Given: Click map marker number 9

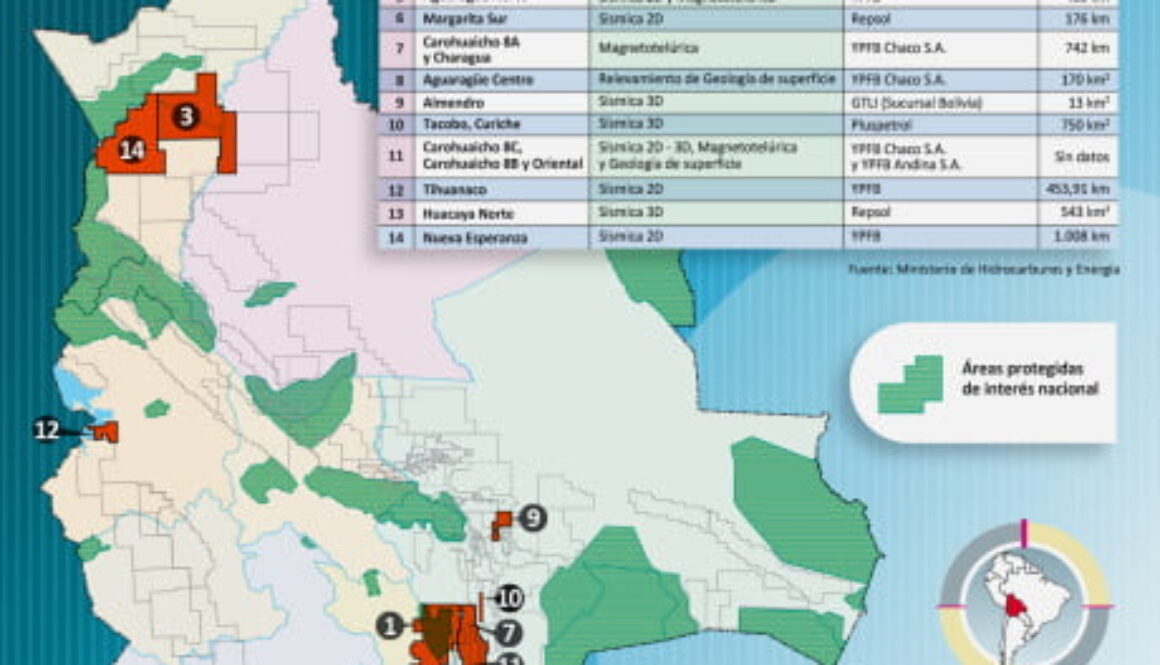Looking at the screenshot, I should pyautogui.click(x=533, y=519).
